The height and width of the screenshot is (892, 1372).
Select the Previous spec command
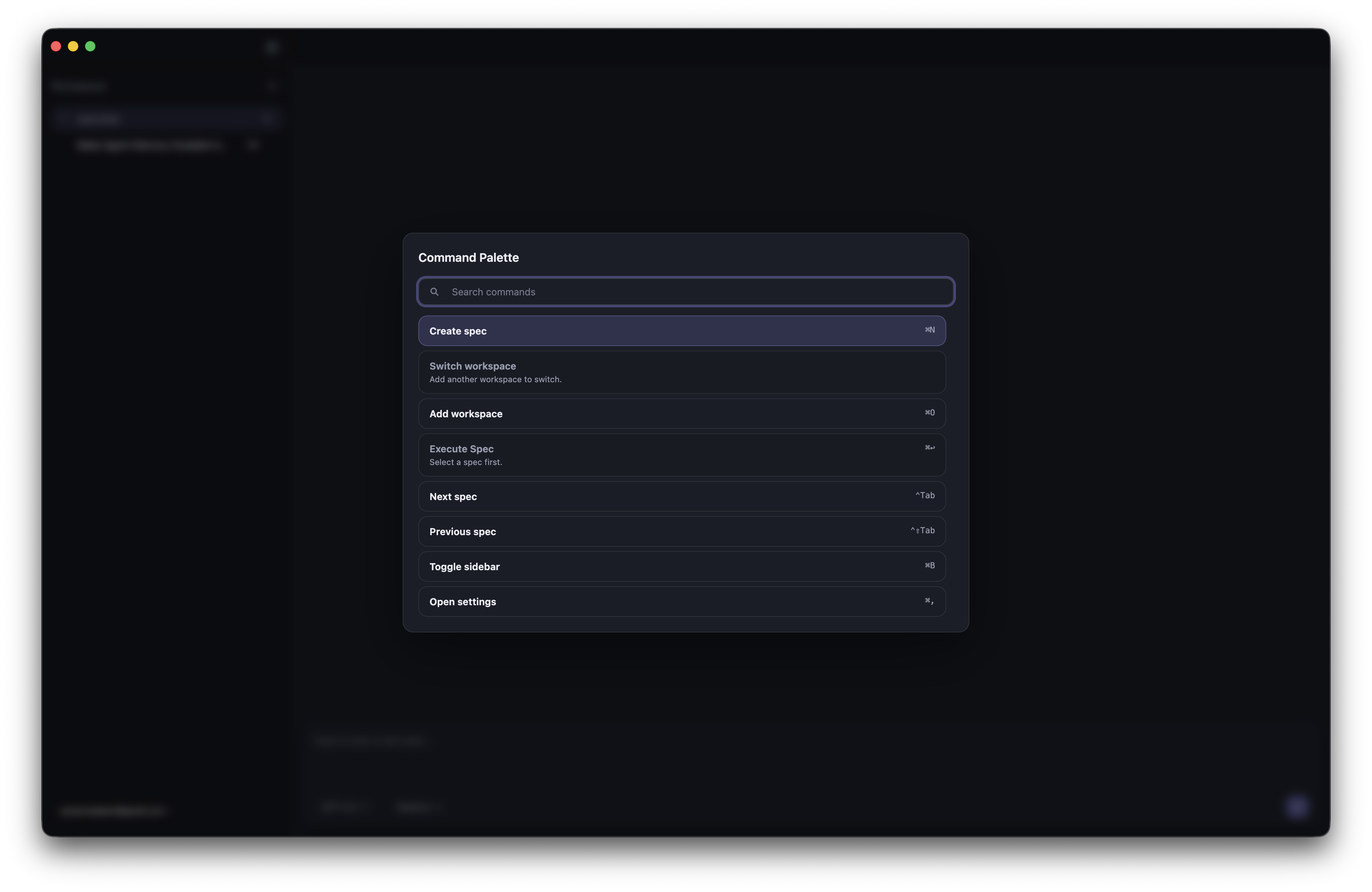[x=682, y=532]
